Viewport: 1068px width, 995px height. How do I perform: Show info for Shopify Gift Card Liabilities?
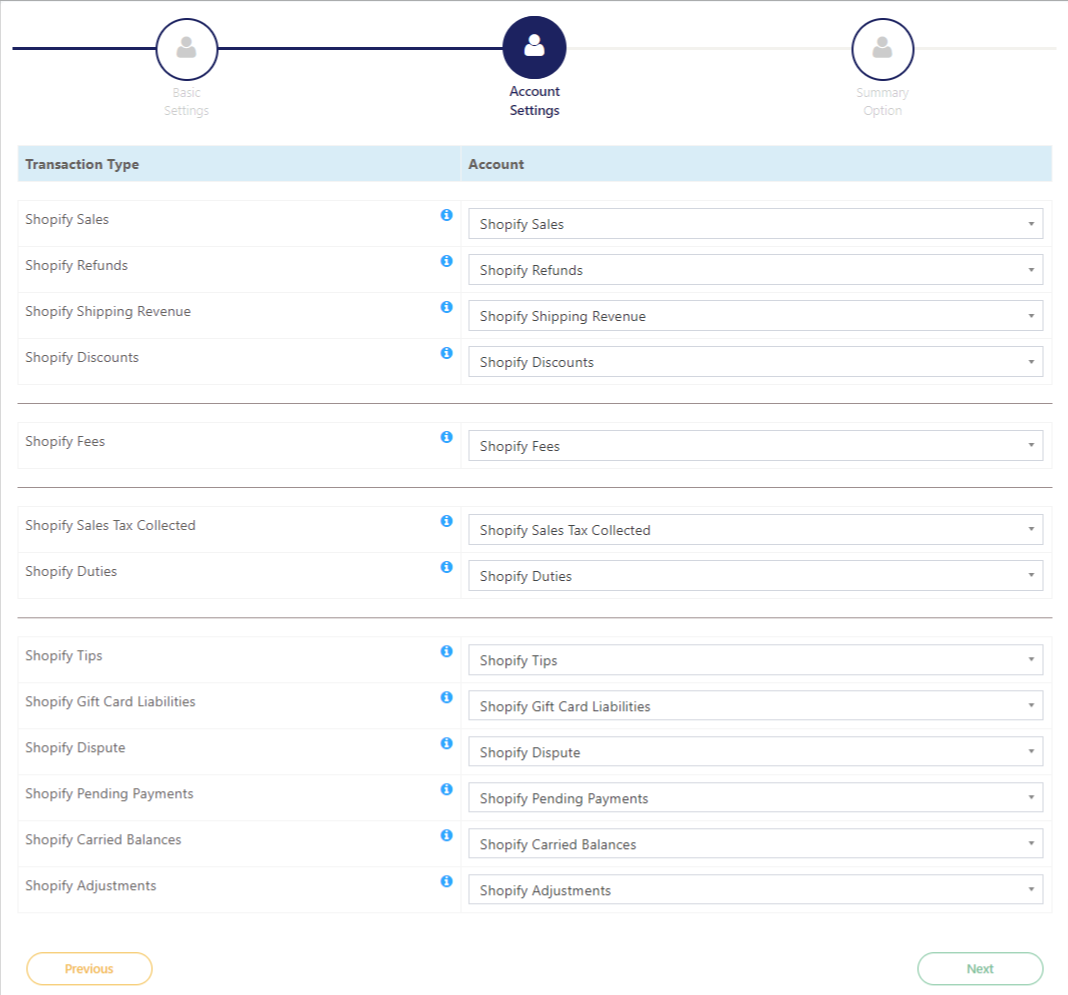click(x=446, y=697)
